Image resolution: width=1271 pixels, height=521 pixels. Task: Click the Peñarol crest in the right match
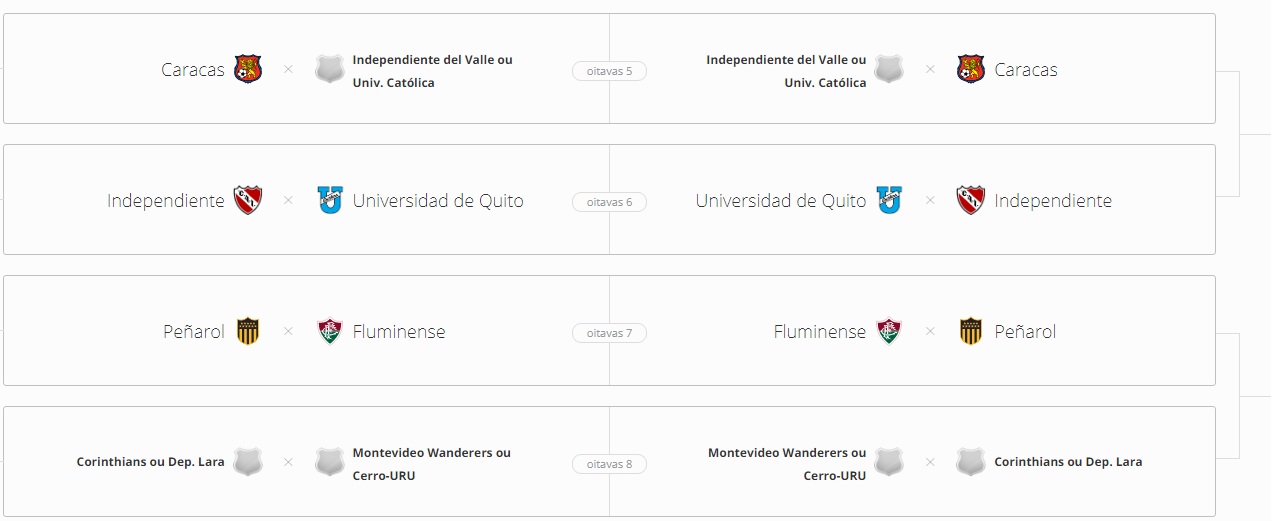tap(970, 331)
